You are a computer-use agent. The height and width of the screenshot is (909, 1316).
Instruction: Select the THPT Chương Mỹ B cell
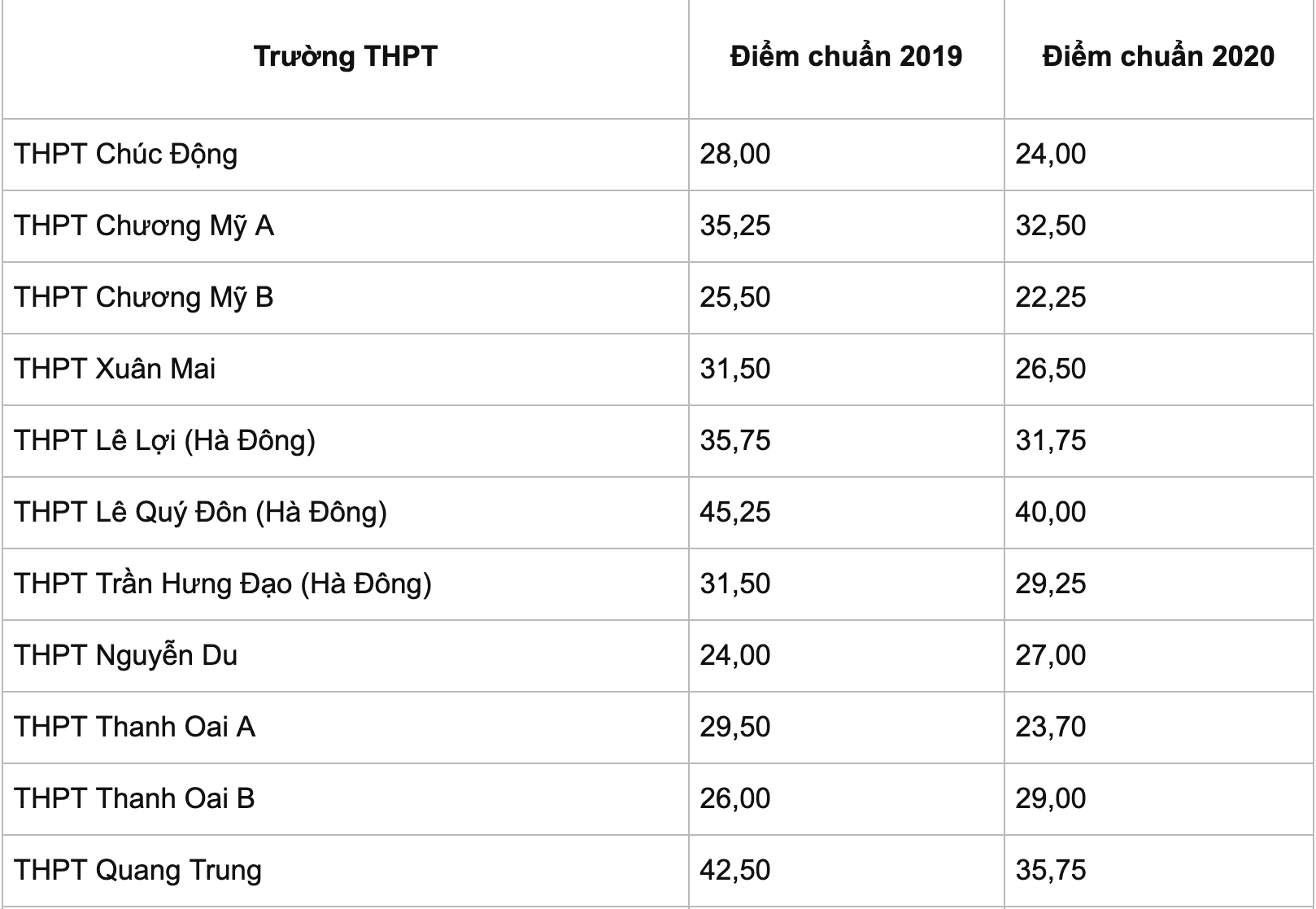click(144, 297)
